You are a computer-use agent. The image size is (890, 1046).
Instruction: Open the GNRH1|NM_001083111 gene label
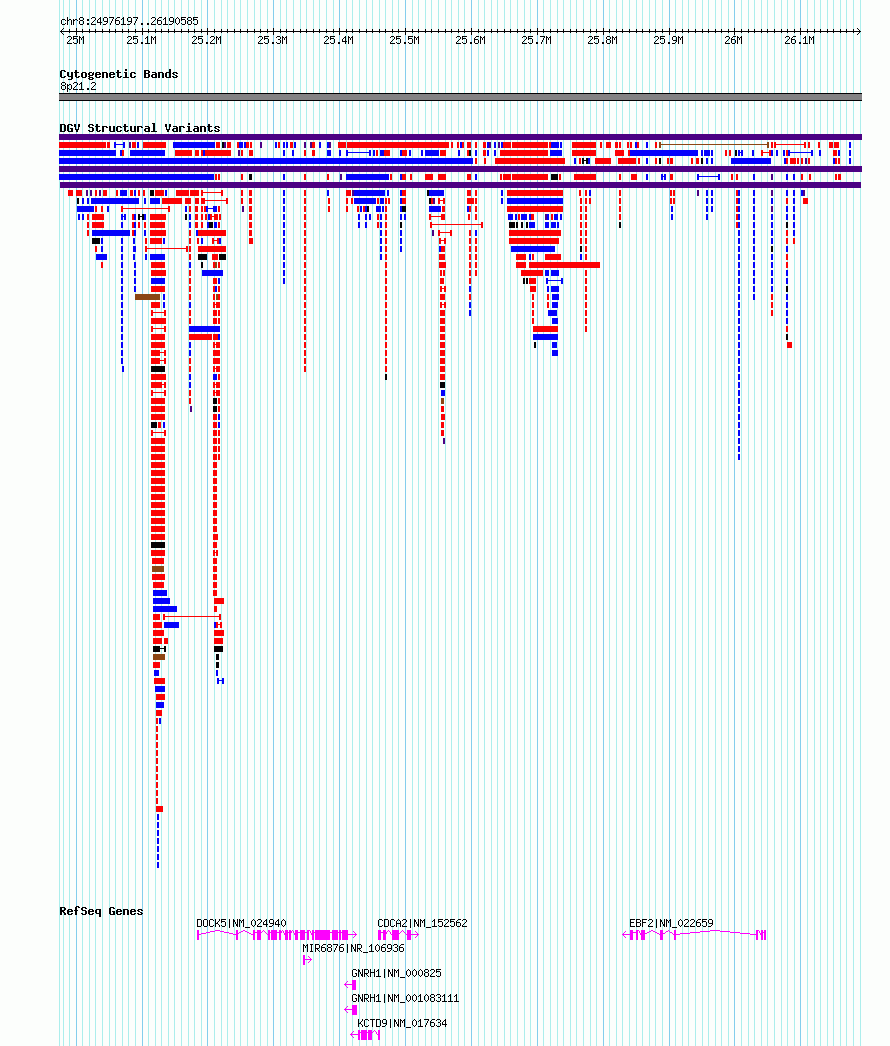coord(405,998)
